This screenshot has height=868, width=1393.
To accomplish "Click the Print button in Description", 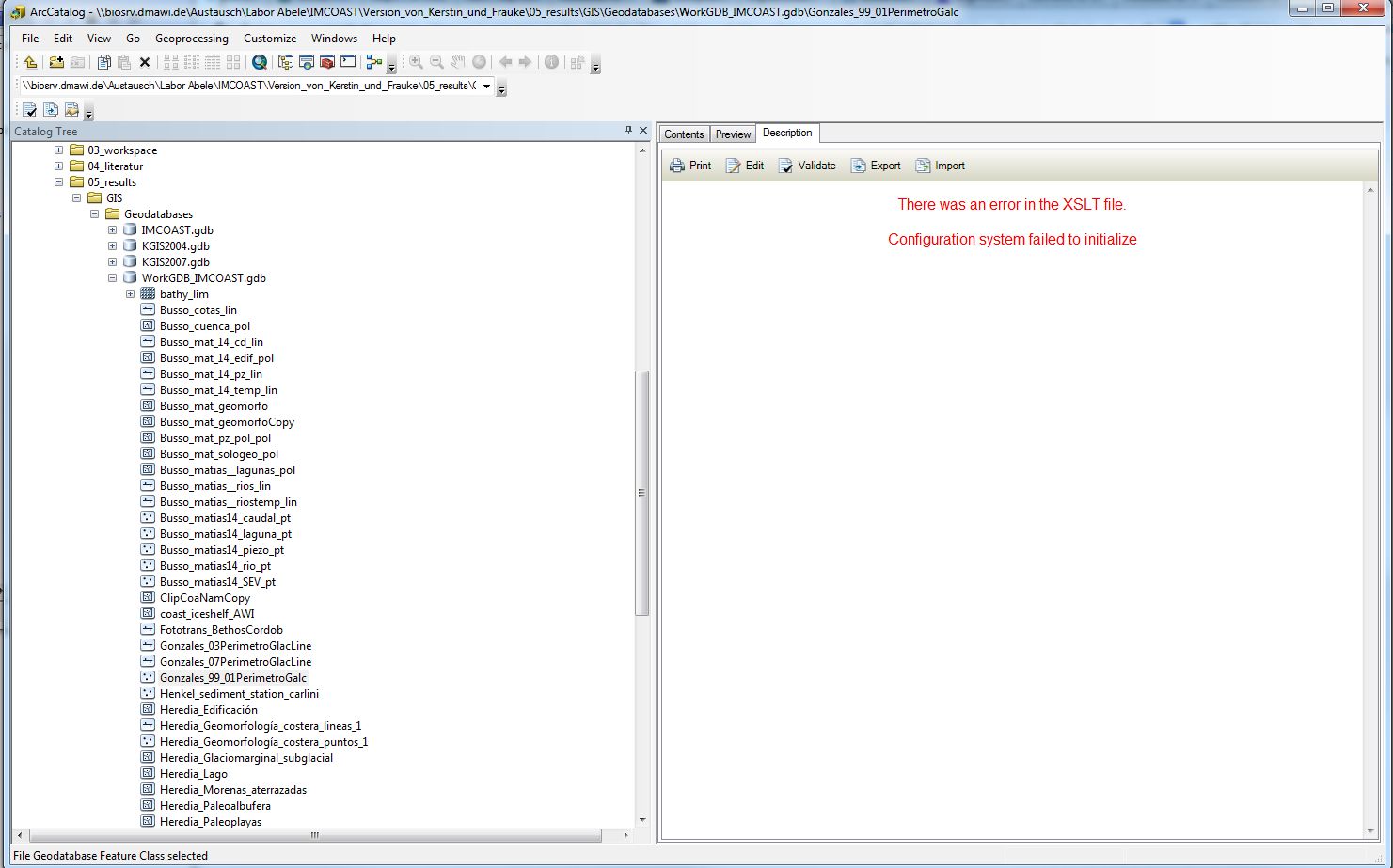I will (x=690, y=166).
